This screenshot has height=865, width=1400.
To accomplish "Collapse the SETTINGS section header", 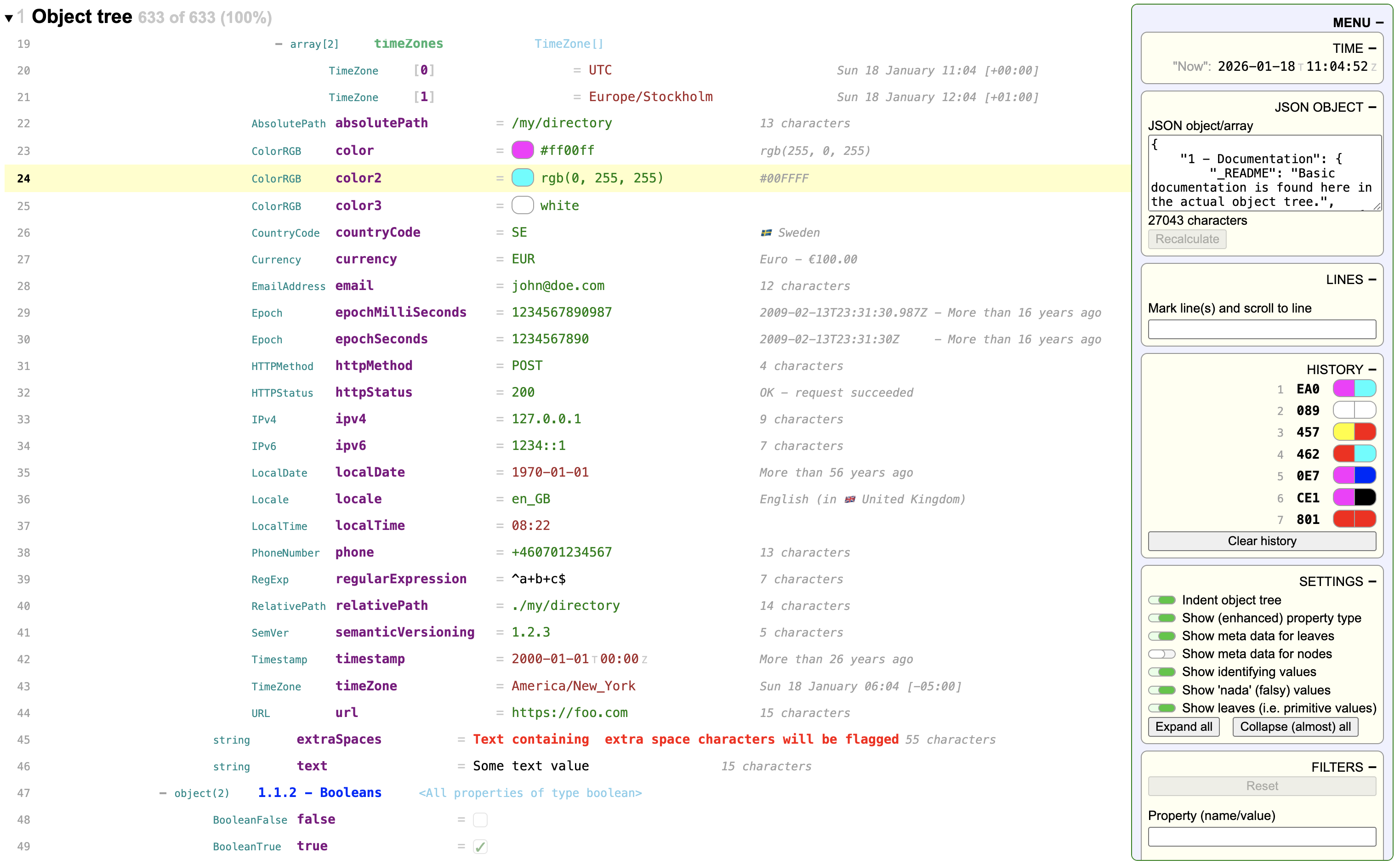I will pos(1373,581).
